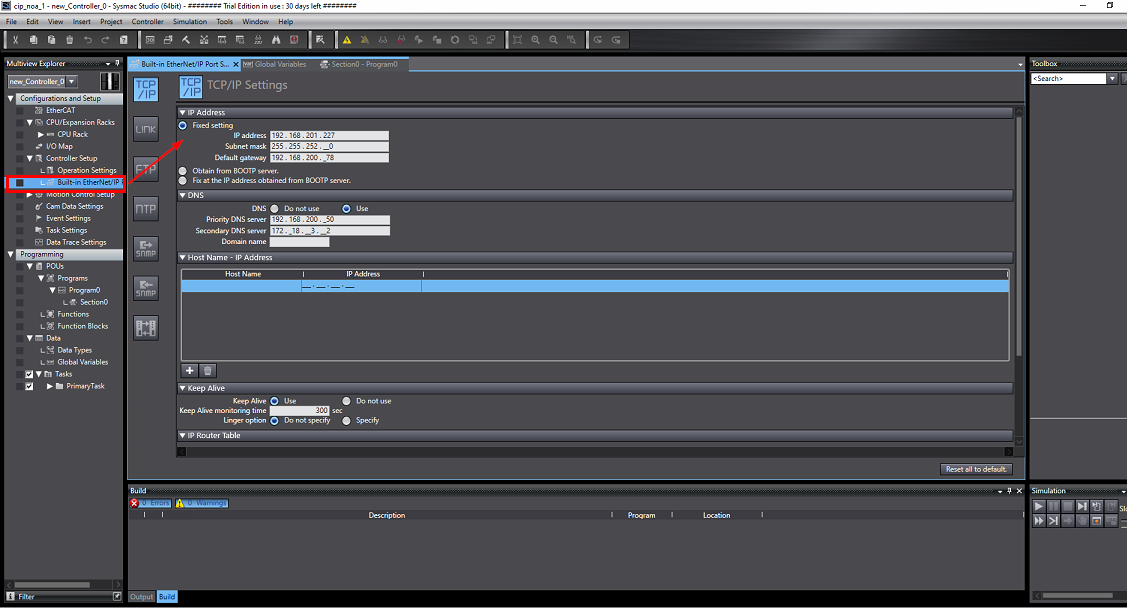This screenshot has width=1127, height=608.
Task: Click the Reset all to default button
Action: [x=976, y=468]
